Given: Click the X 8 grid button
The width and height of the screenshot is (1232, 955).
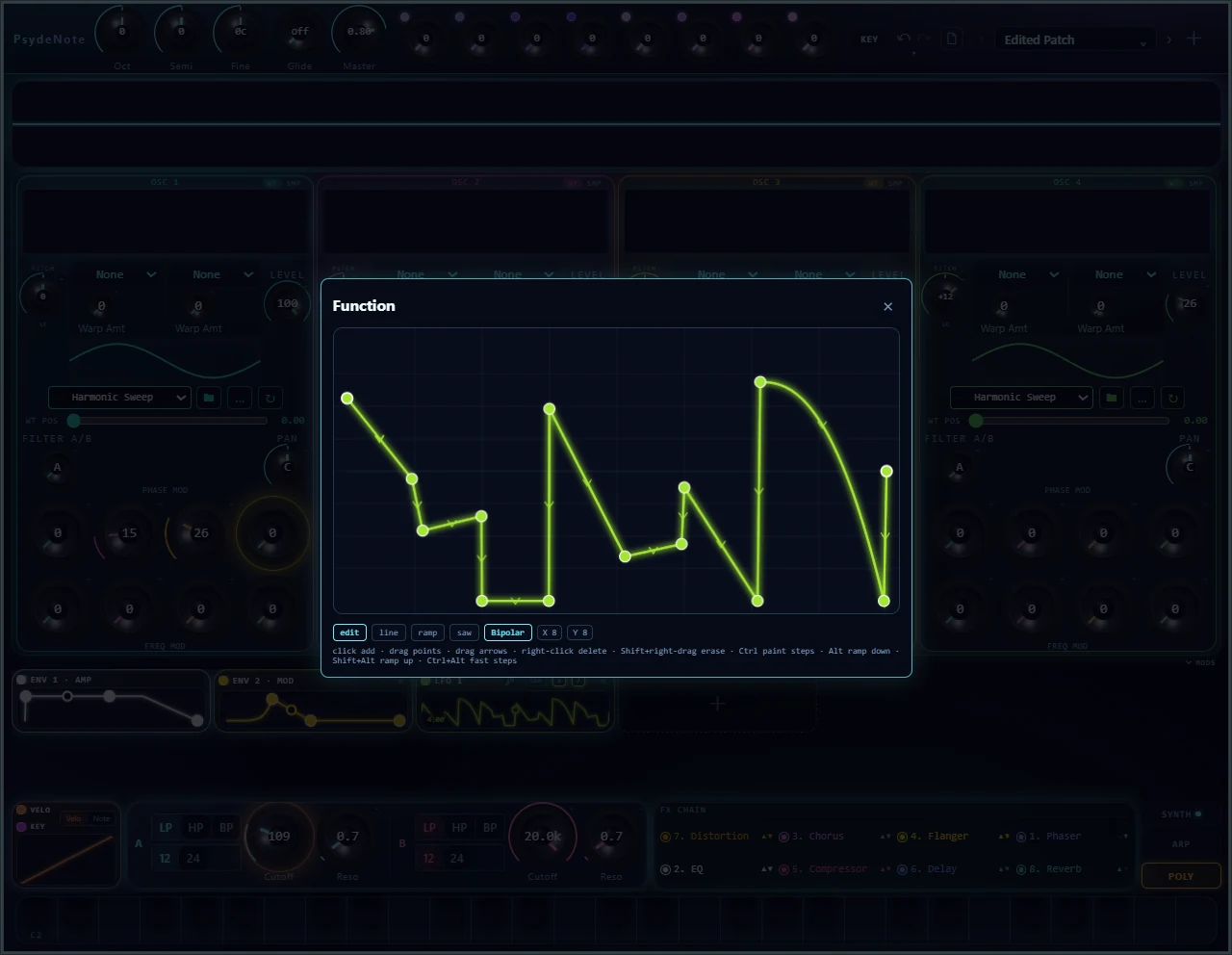Looking at the screenshot, I should [550, 632].
